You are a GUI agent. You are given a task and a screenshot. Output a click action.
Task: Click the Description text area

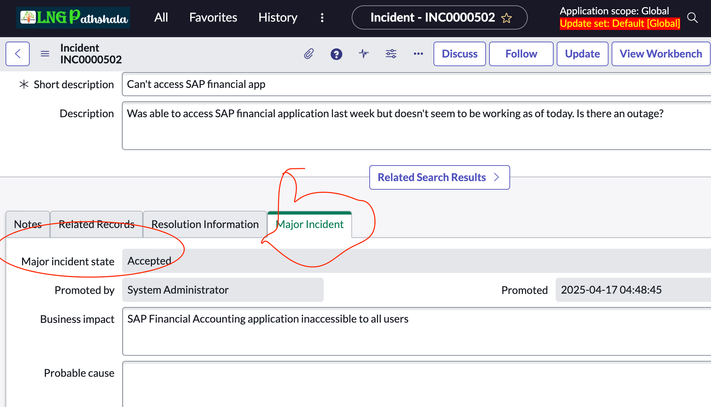click(x=416, y=126)
